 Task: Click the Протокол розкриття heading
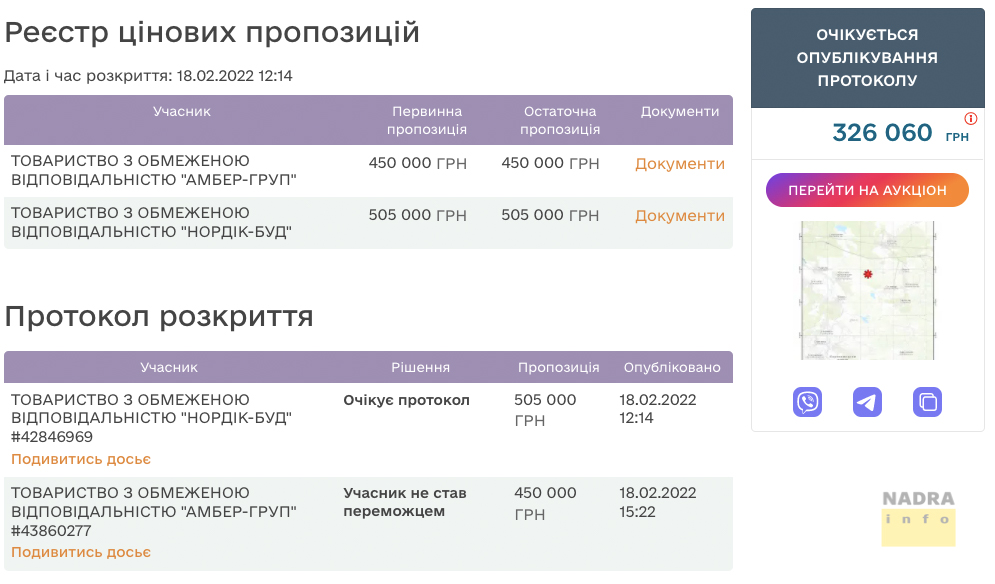159,316
